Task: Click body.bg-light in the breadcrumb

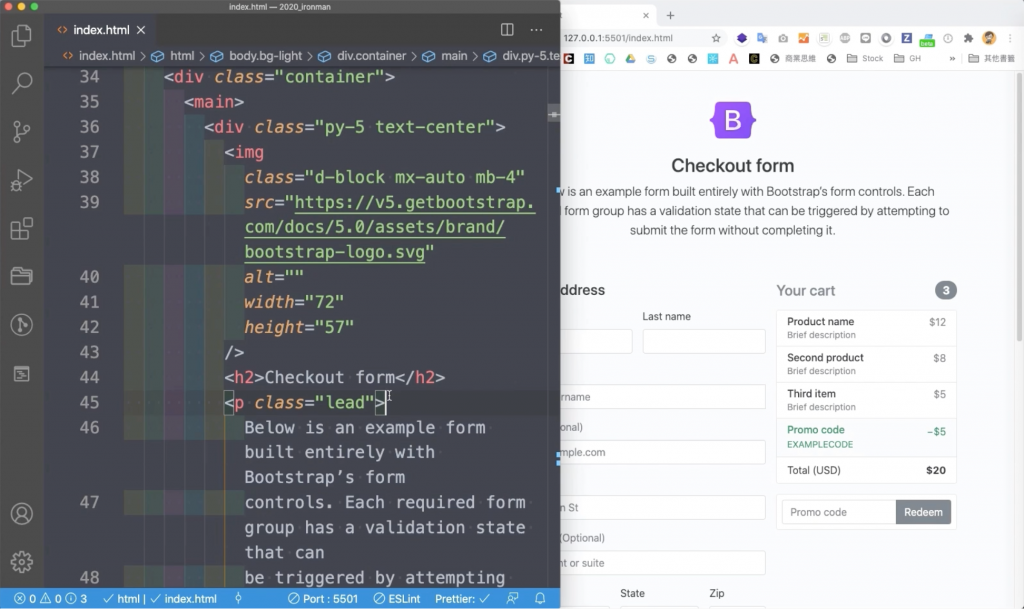Action: (x=265, y=56)
